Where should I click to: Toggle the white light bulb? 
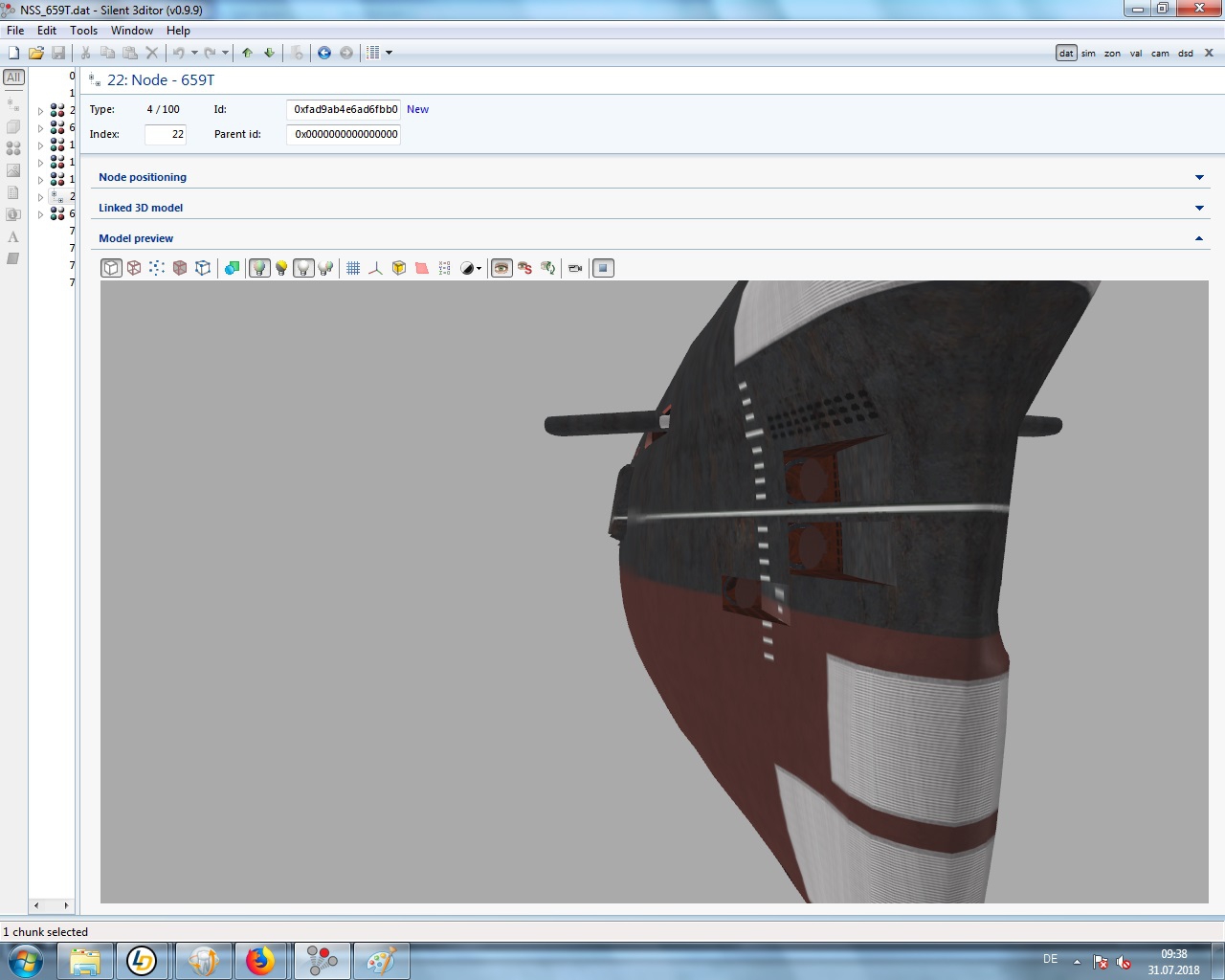(x=303, y=268)
